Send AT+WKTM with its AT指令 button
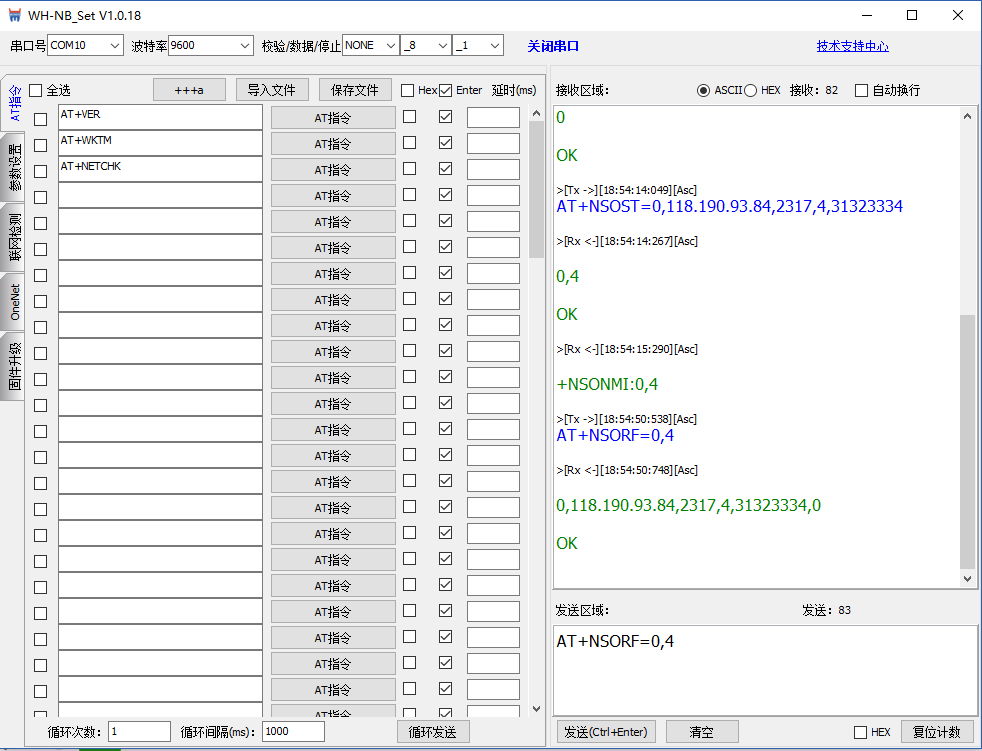Image resolution: width=982 pixels, height=751 pixels. [333, 144]
